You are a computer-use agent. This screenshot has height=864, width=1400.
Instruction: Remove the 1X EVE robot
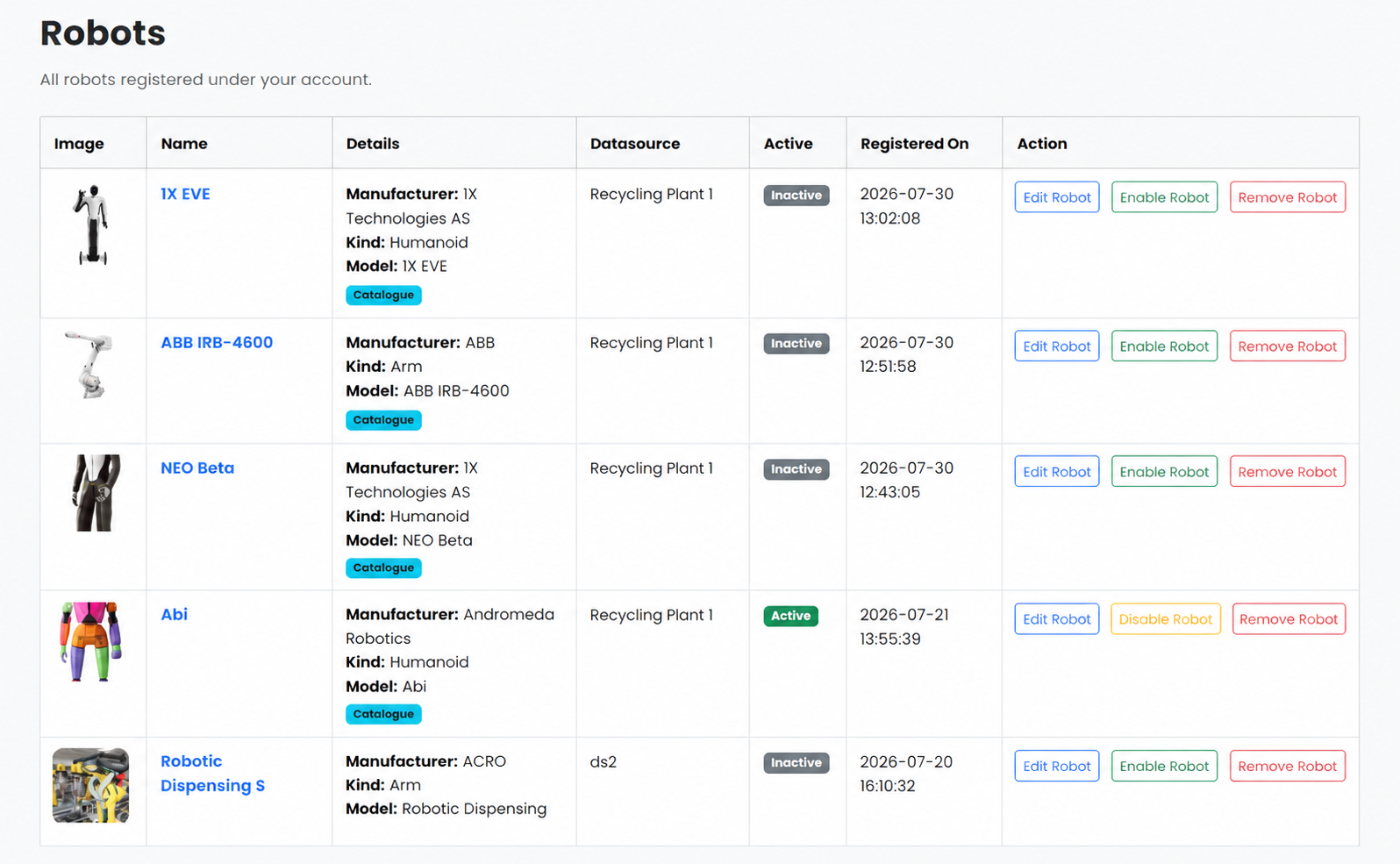pyautogui.click(x=1288, y=197)
